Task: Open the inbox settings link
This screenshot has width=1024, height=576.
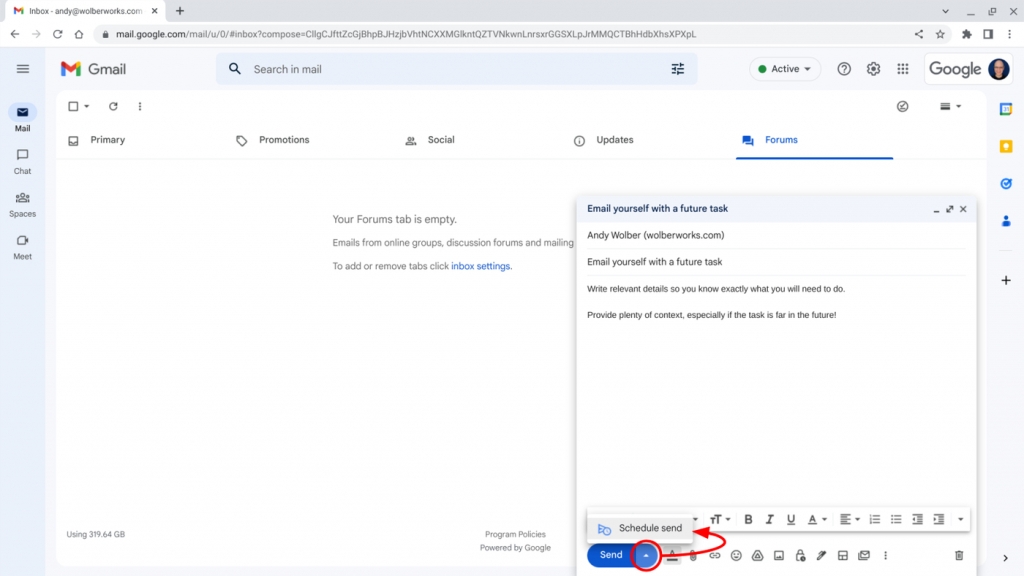Action: tap(480, 266)
